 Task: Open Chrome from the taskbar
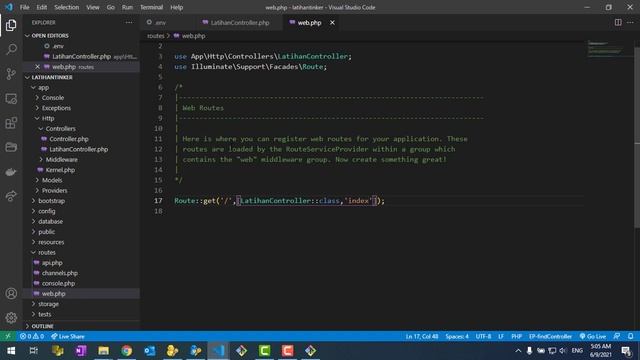127,351
